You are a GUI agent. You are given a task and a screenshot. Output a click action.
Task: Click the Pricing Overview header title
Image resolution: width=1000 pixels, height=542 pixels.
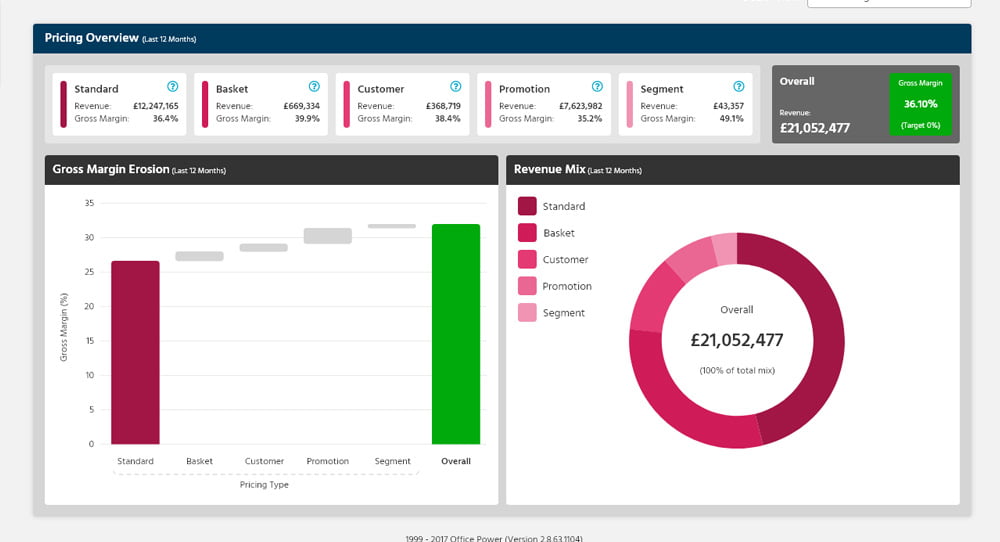(x=91, y=38)
